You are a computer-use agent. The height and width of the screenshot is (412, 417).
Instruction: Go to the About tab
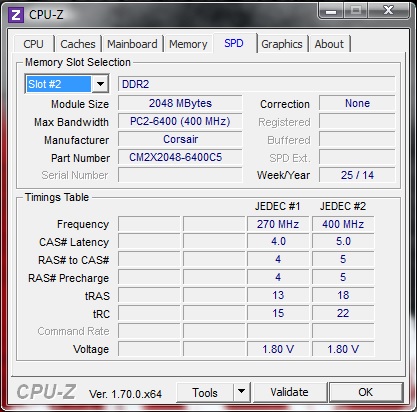point(329,44)
